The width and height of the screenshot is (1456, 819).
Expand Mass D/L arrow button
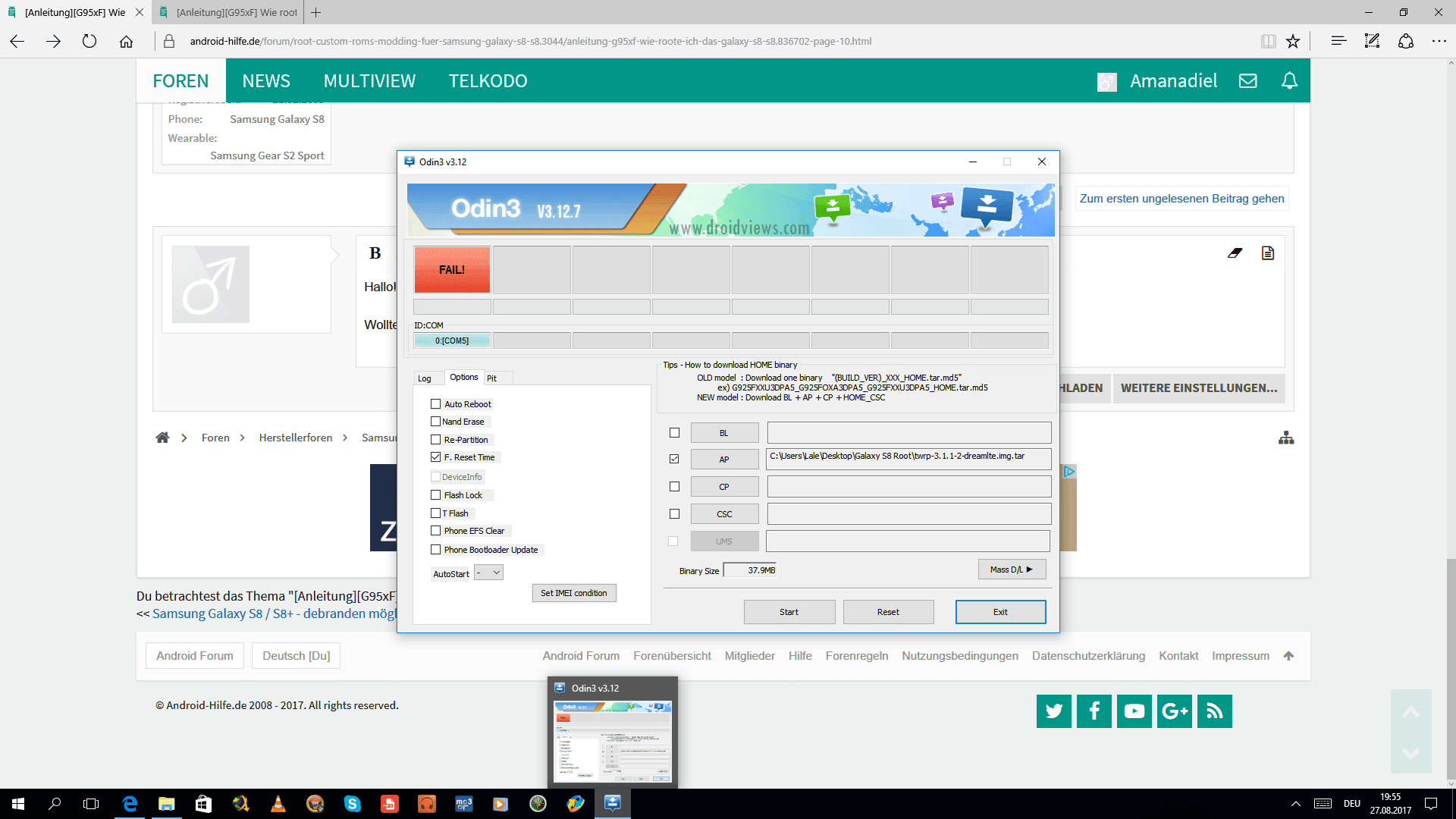1012,570
